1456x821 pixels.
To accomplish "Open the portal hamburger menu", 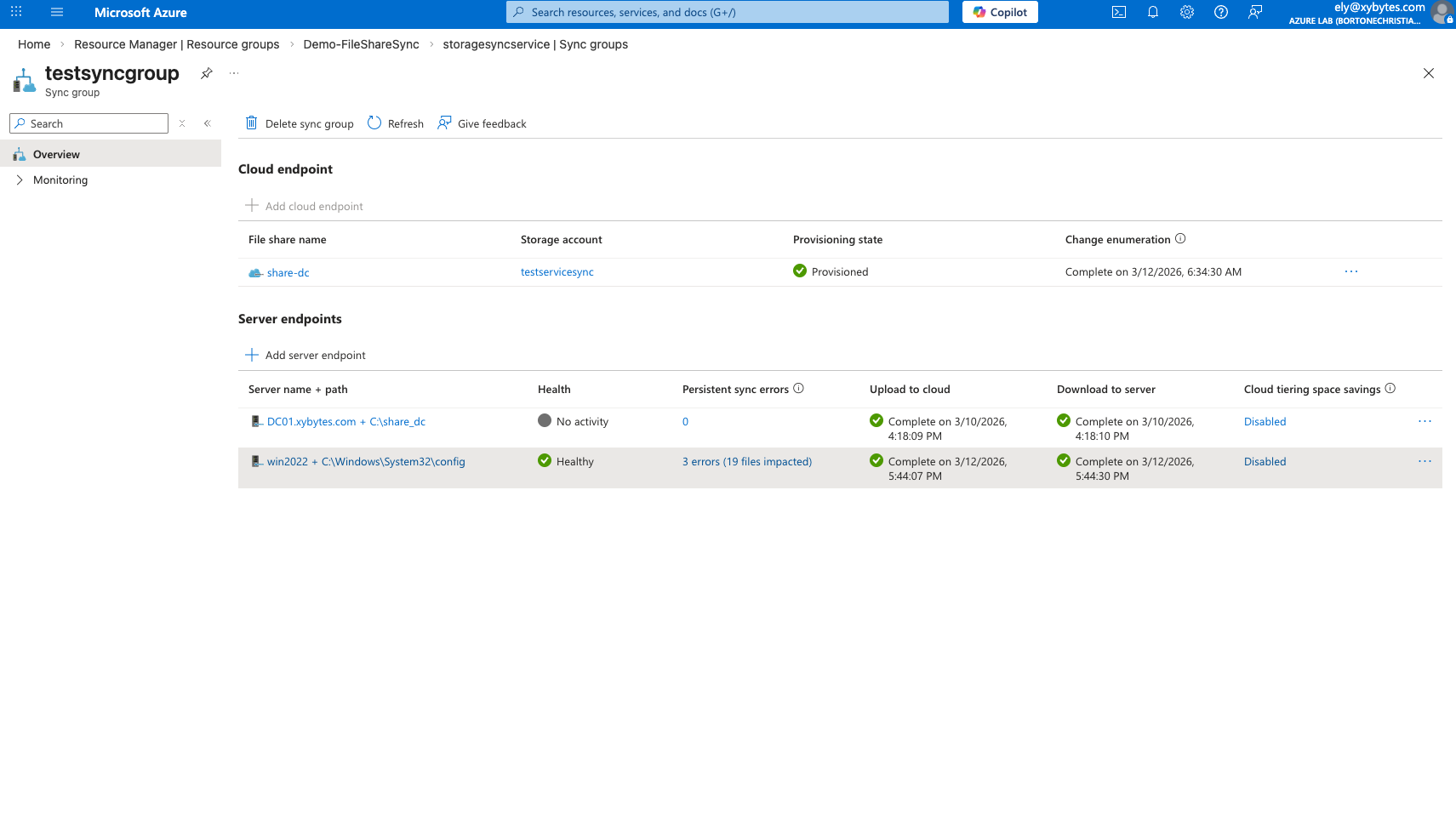I will [x=56, y=12].
